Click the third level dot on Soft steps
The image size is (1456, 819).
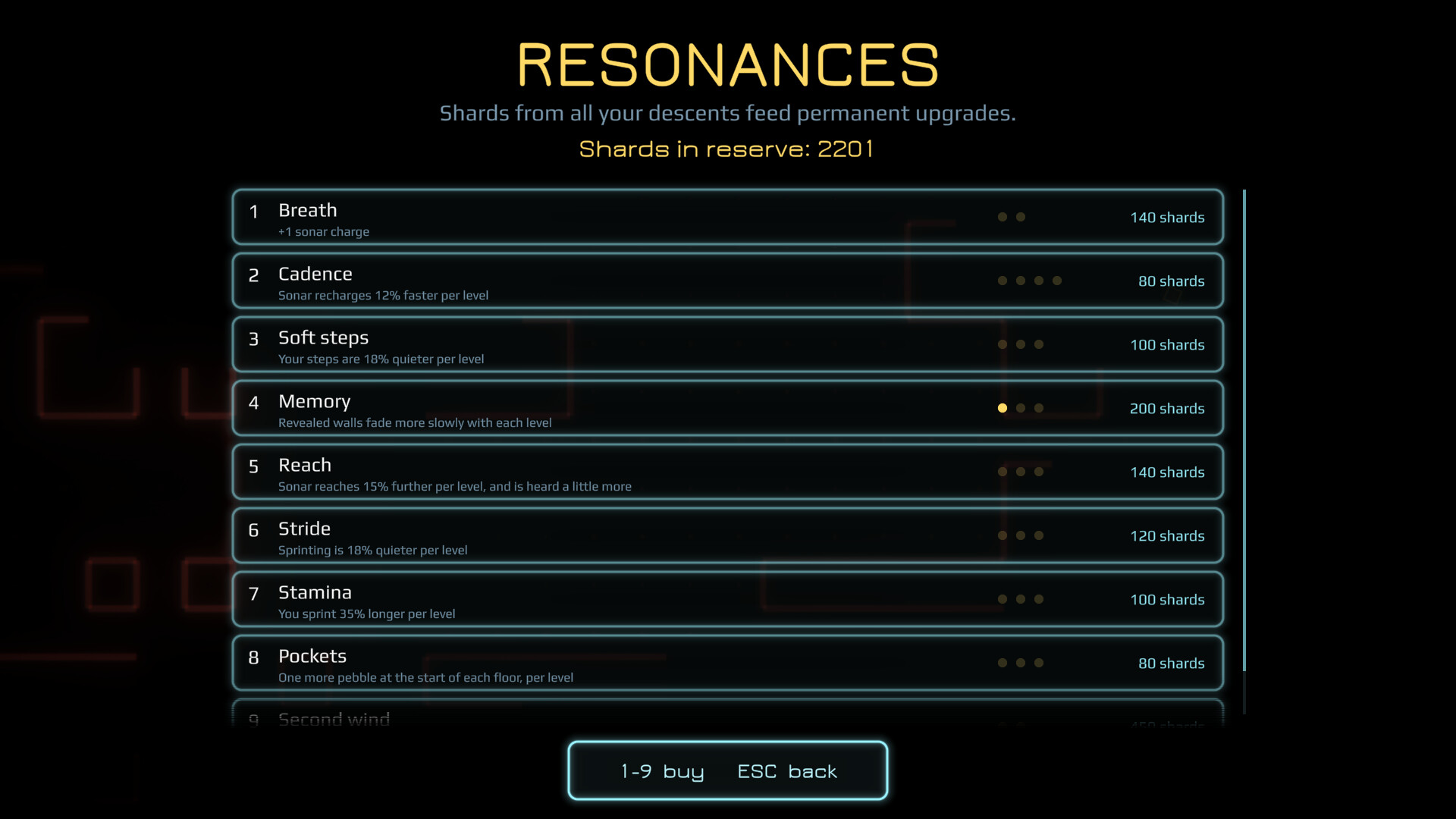pyautogui.click(x=1039, y=344)
